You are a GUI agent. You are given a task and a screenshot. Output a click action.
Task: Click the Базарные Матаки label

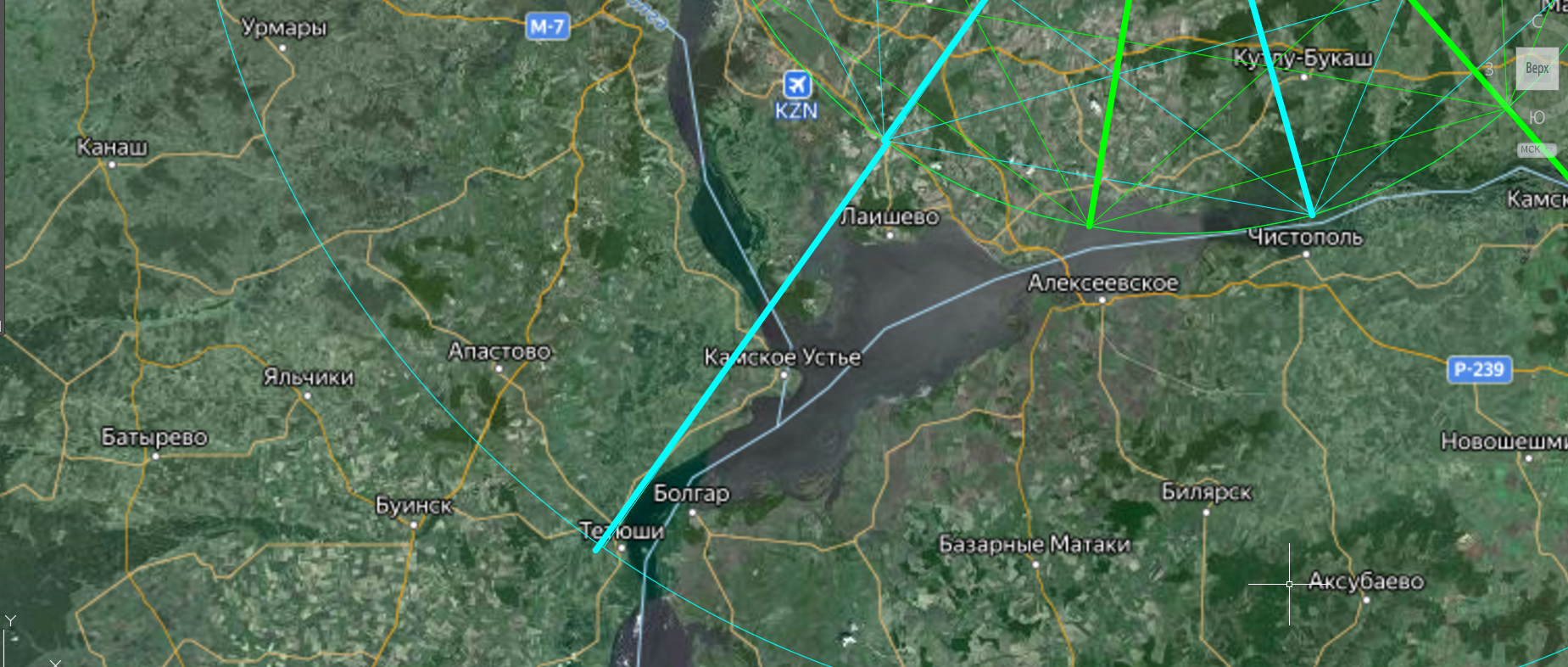tap(1035, 544)
